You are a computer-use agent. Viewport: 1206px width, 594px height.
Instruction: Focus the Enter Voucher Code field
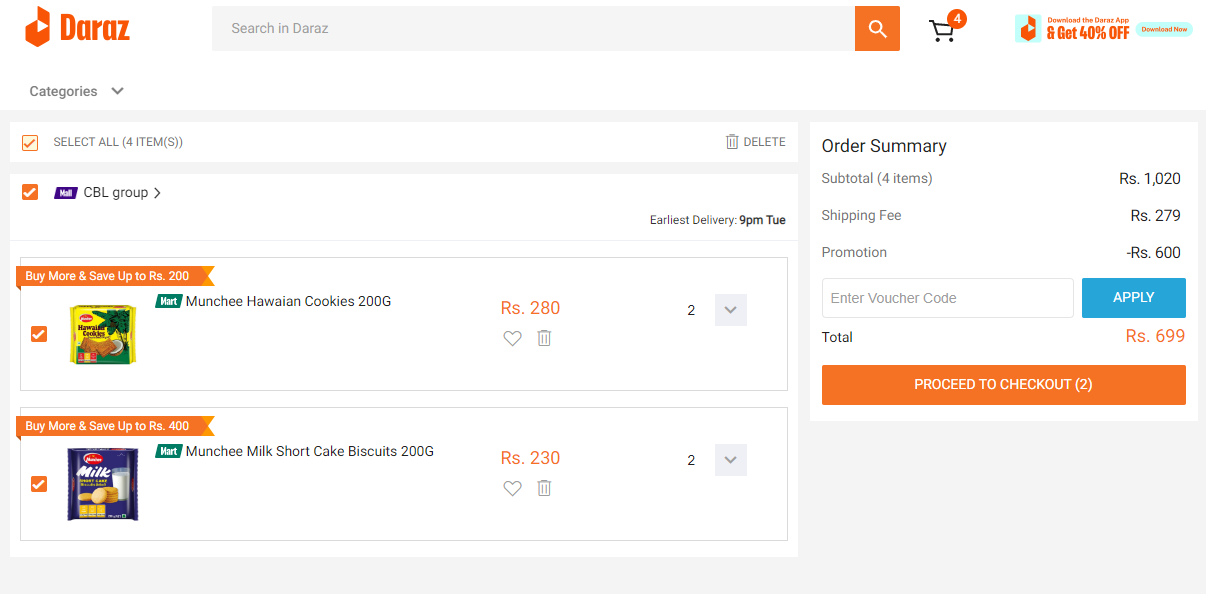pos(948,298)
